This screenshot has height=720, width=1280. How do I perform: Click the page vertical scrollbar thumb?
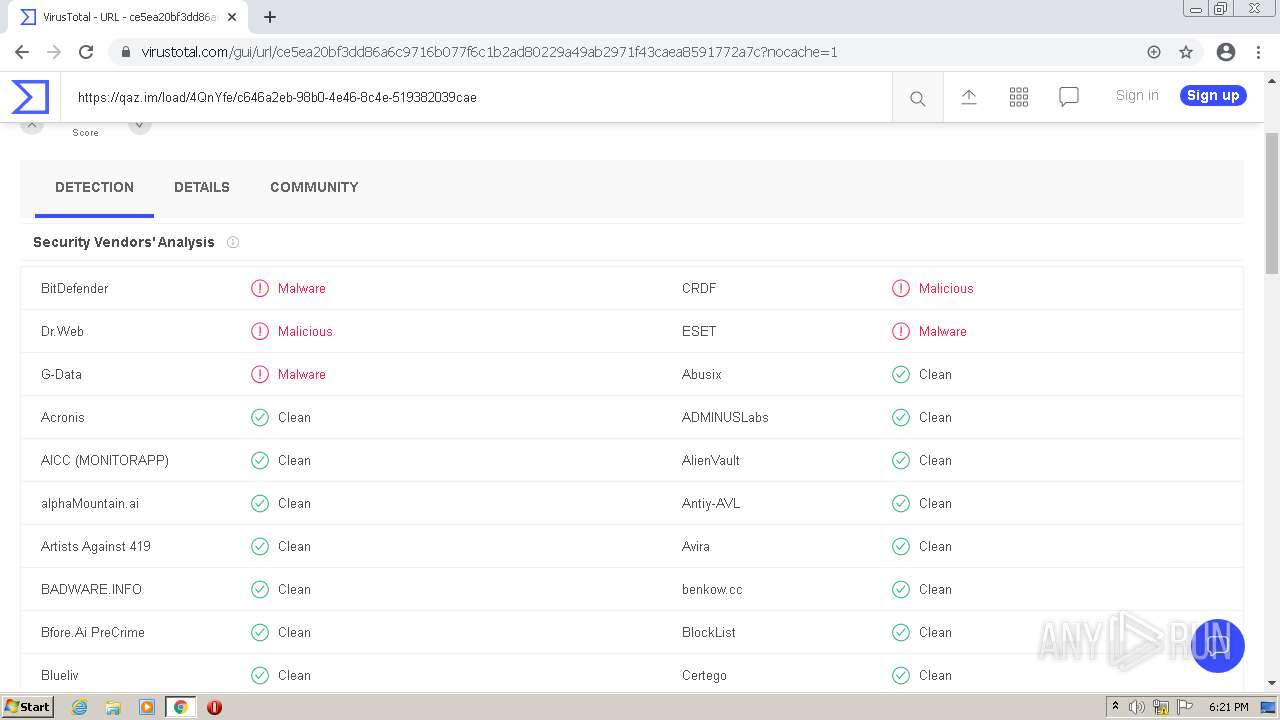[1272, 205]
